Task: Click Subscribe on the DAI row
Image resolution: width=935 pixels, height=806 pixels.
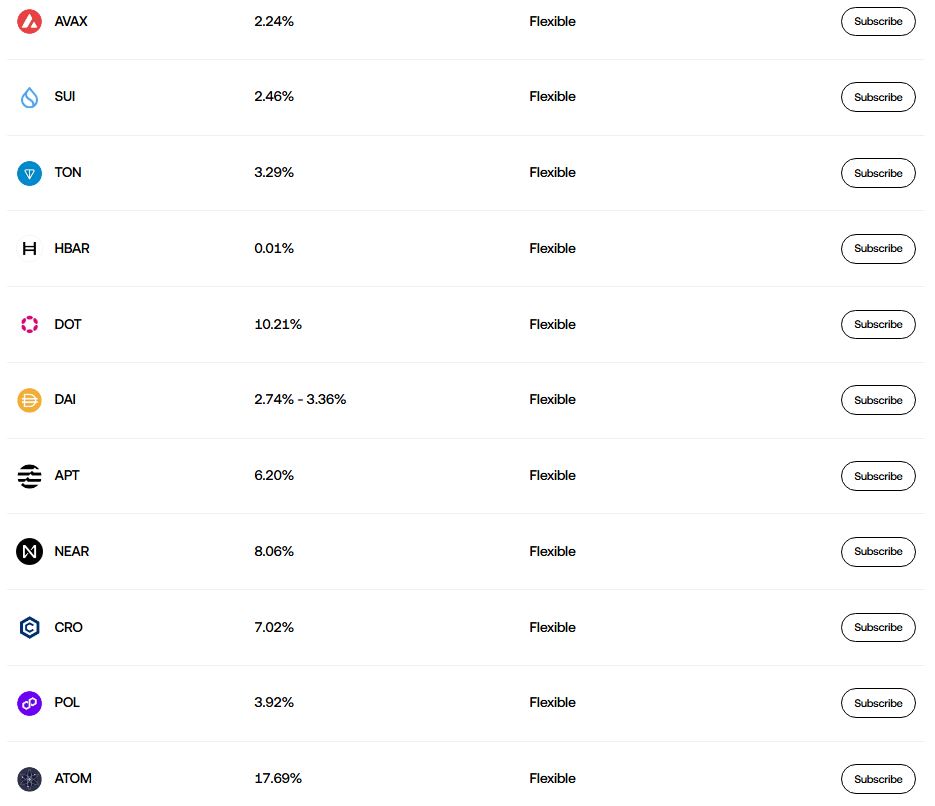Action: pos(878,400)
